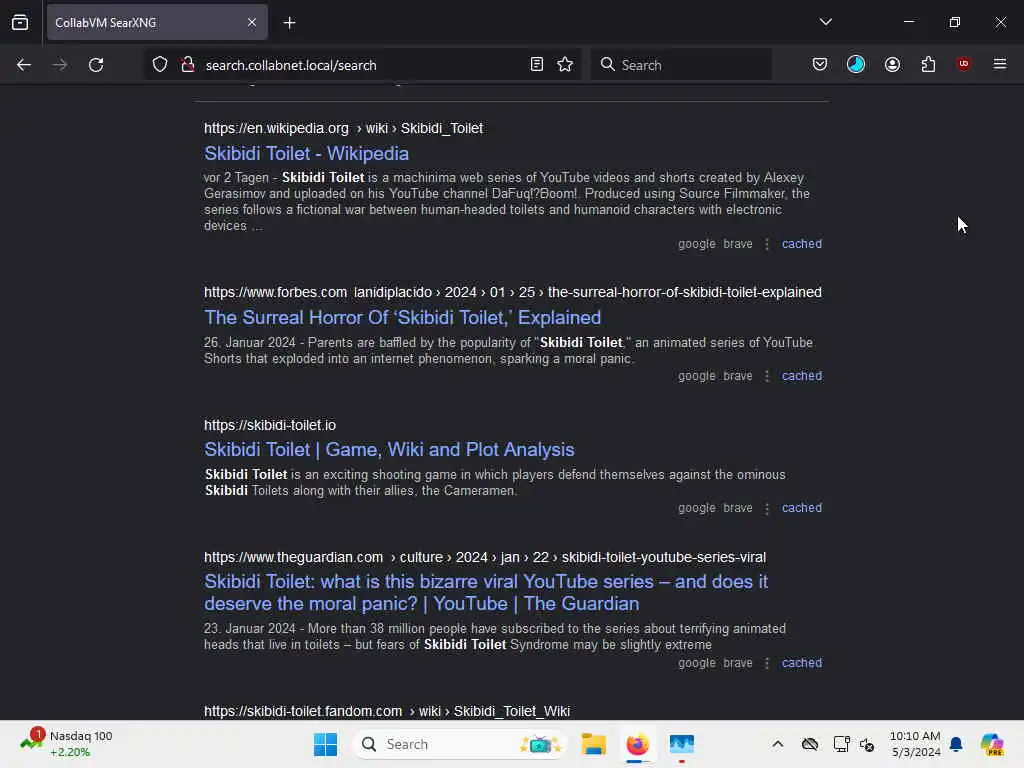Image resolution: width=1024 pixels, height=768 pixels.
Task: Reload the current page
Action: click(96, 65)
